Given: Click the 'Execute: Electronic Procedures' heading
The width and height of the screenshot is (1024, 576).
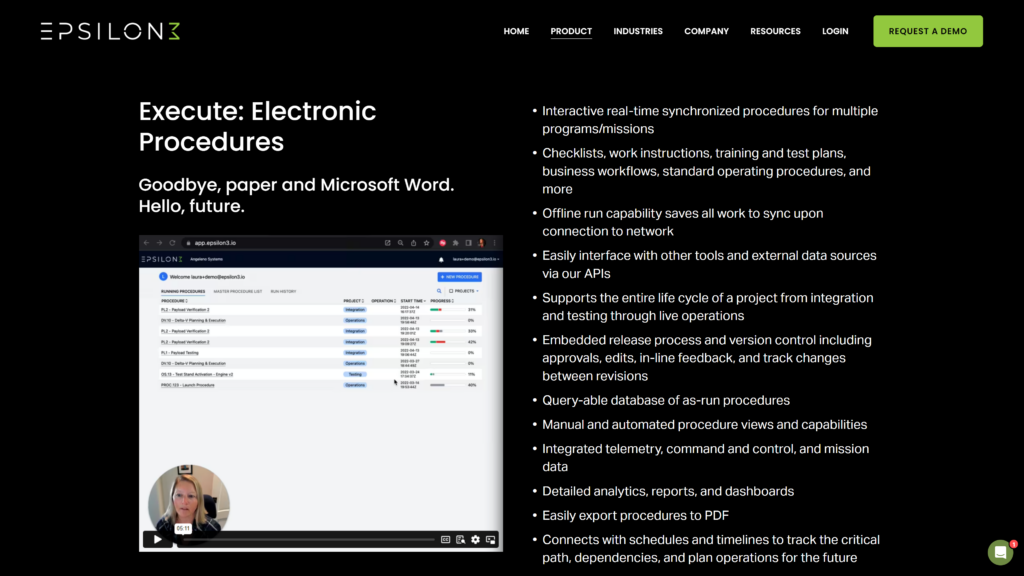Looking at the screenshot, I should coord(257,127).
